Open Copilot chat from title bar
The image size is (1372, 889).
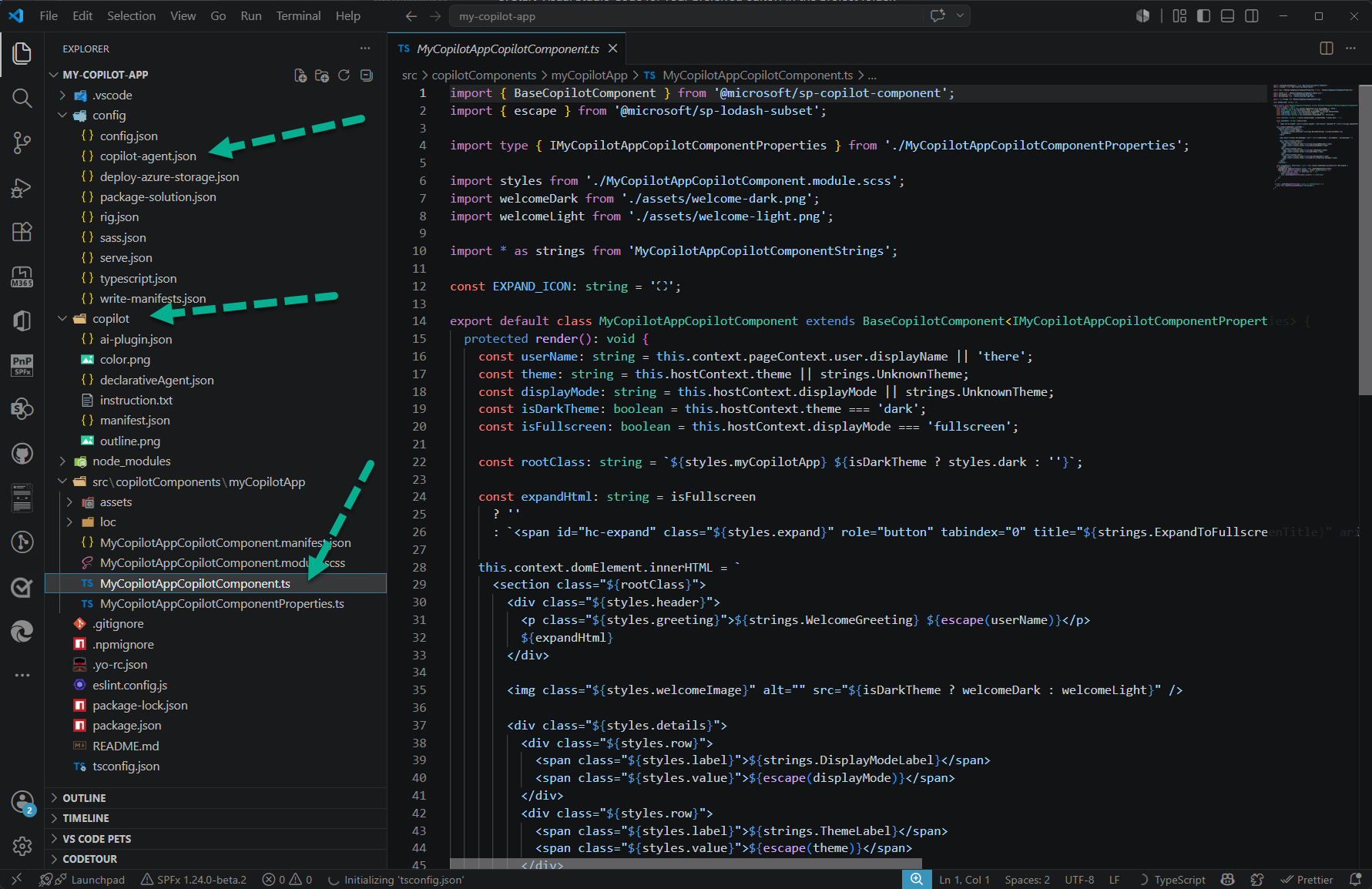click(938, 15)
